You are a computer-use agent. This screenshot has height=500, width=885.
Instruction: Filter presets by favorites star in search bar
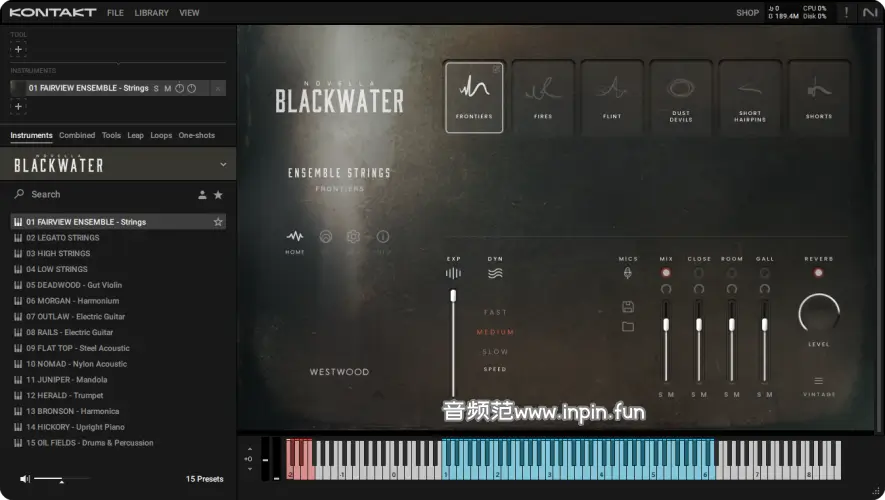coord(218,195)
